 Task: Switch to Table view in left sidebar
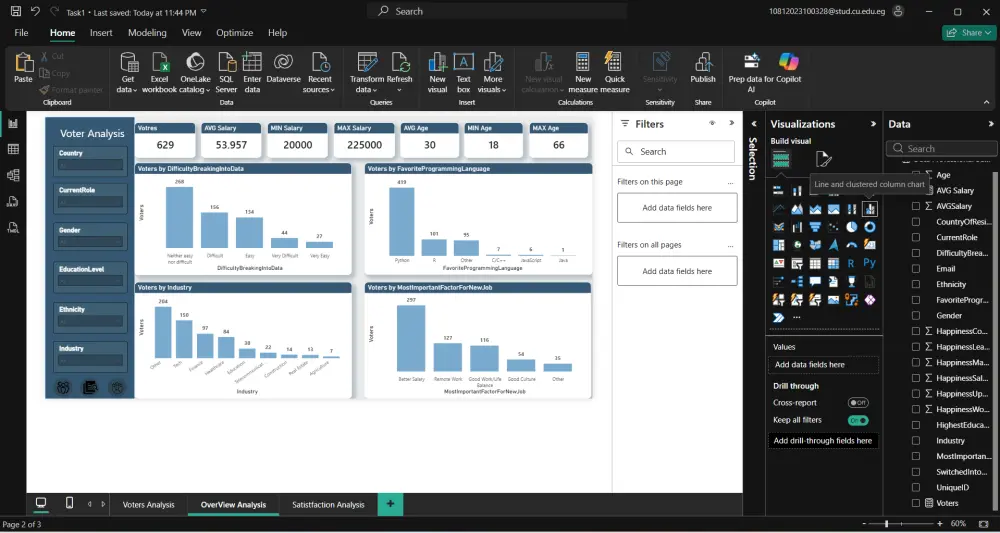pyautogui.click(x=13, y=149)
